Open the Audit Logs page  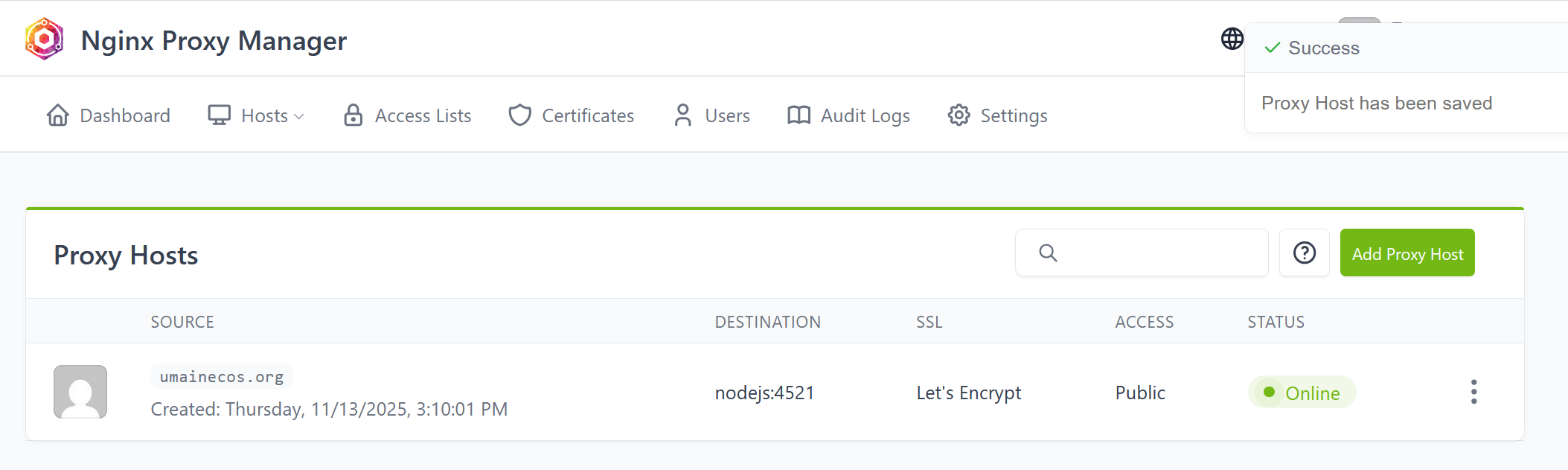tap(848, 115)
